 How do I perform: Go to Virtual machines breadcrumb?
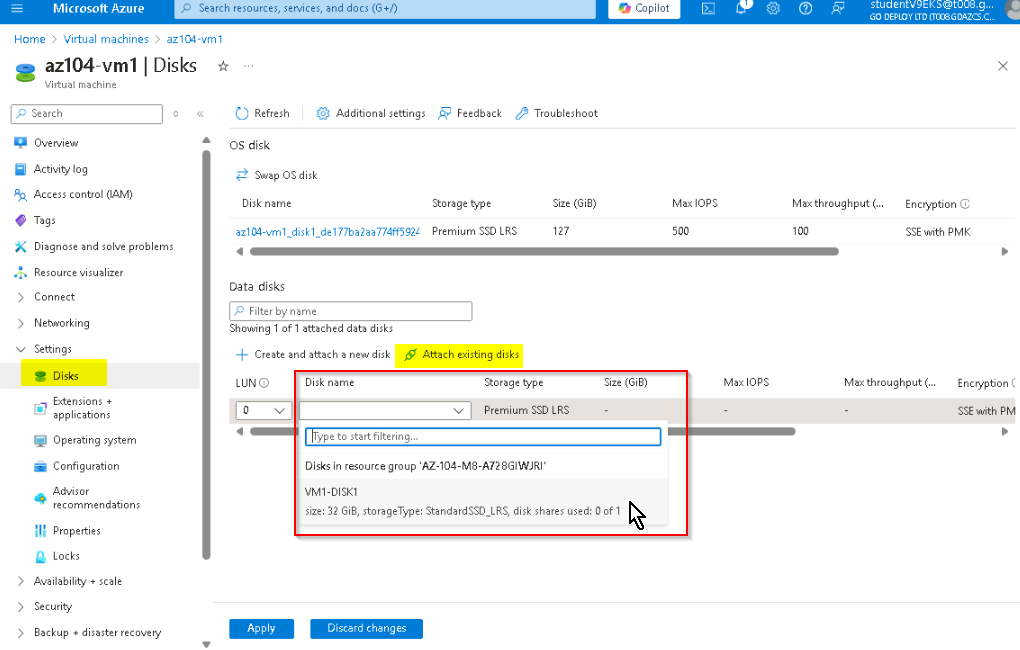point(106,39)
